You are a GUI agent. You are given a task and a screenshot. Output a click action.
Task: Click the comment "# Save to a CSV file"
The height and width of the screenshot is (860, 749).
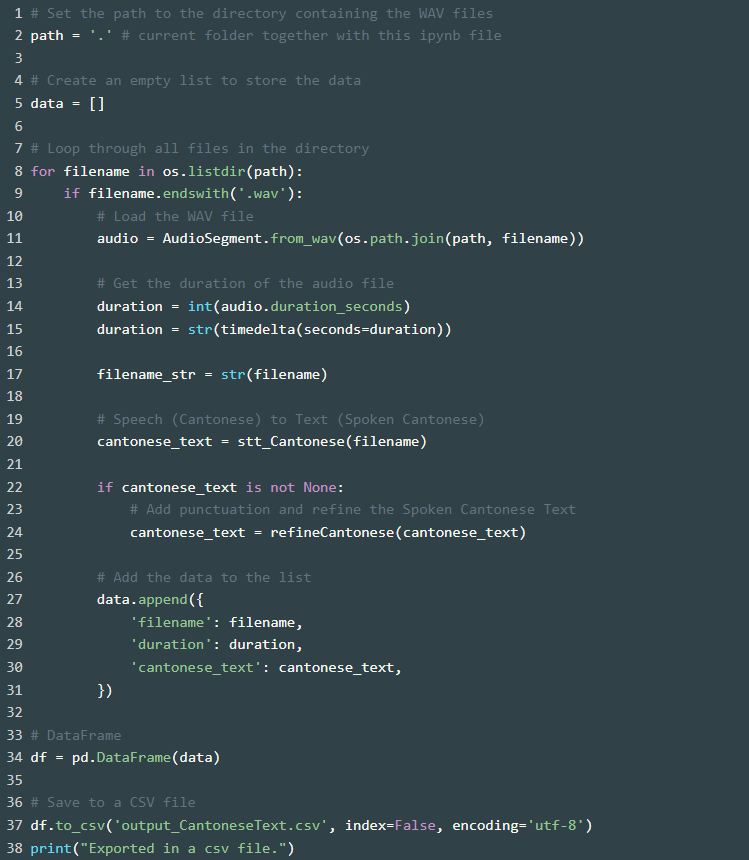tap(113, 802)
